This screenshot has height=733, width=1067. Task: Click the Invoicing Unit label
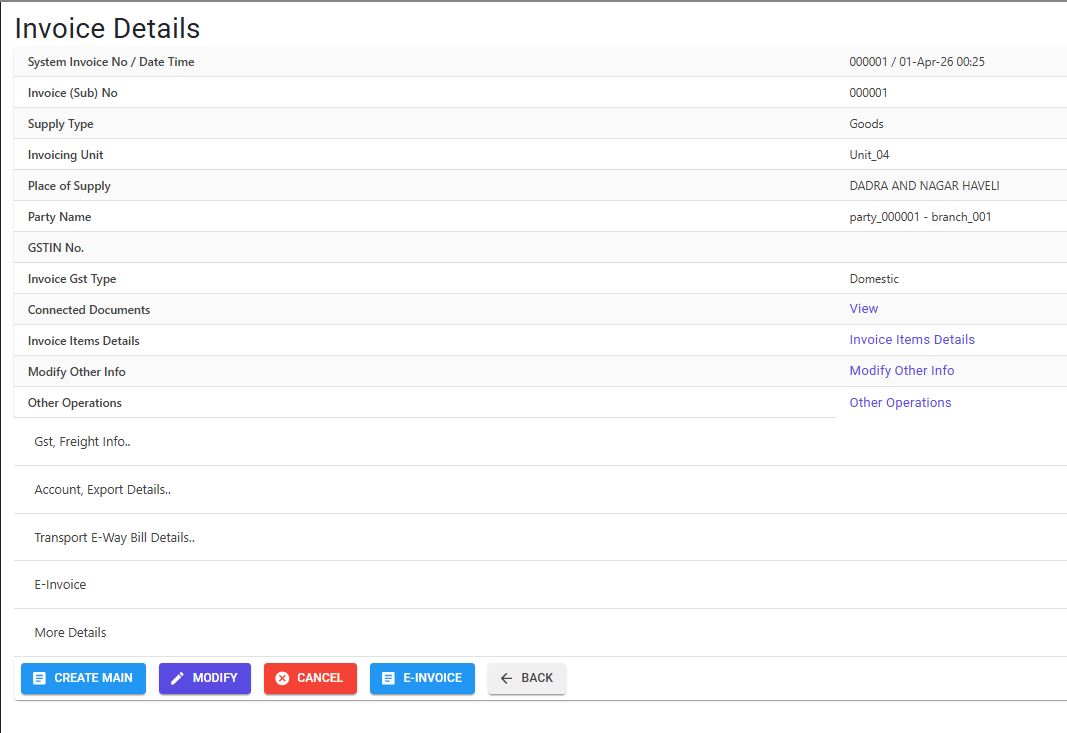[x=65, y=155]
